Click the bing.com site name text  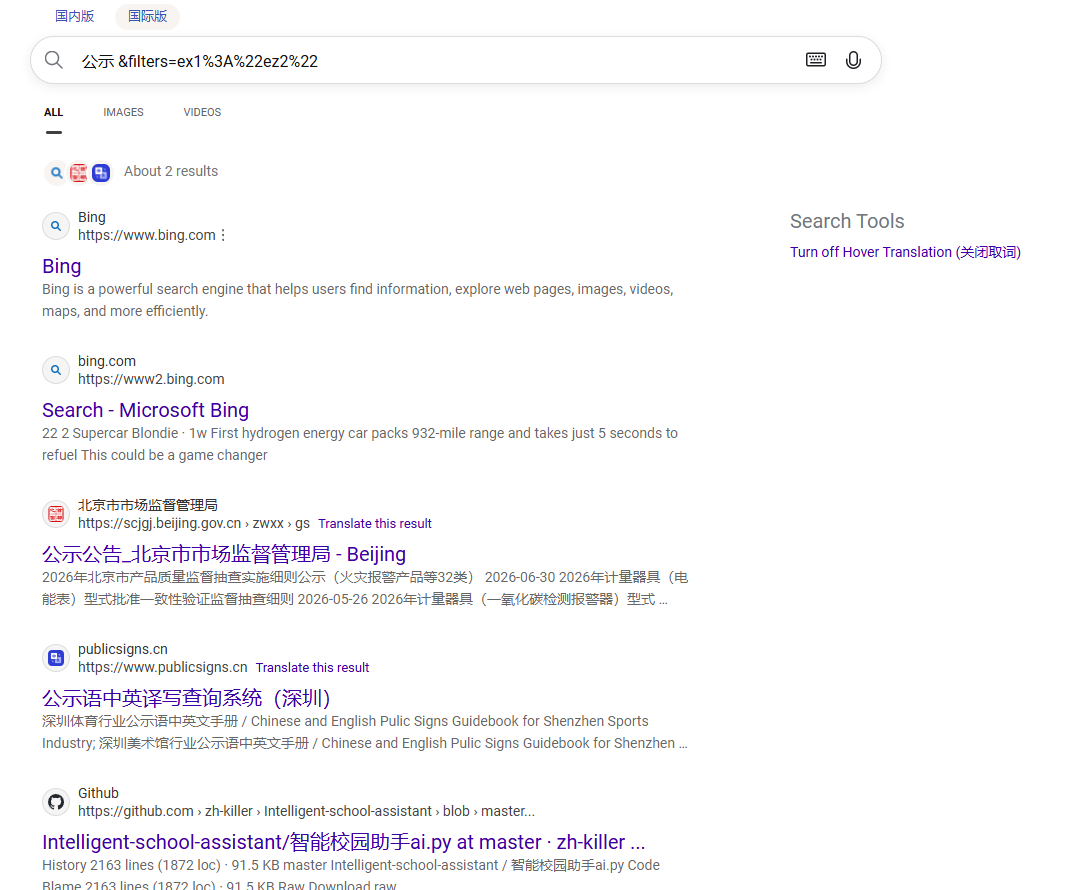click(107, 361)
